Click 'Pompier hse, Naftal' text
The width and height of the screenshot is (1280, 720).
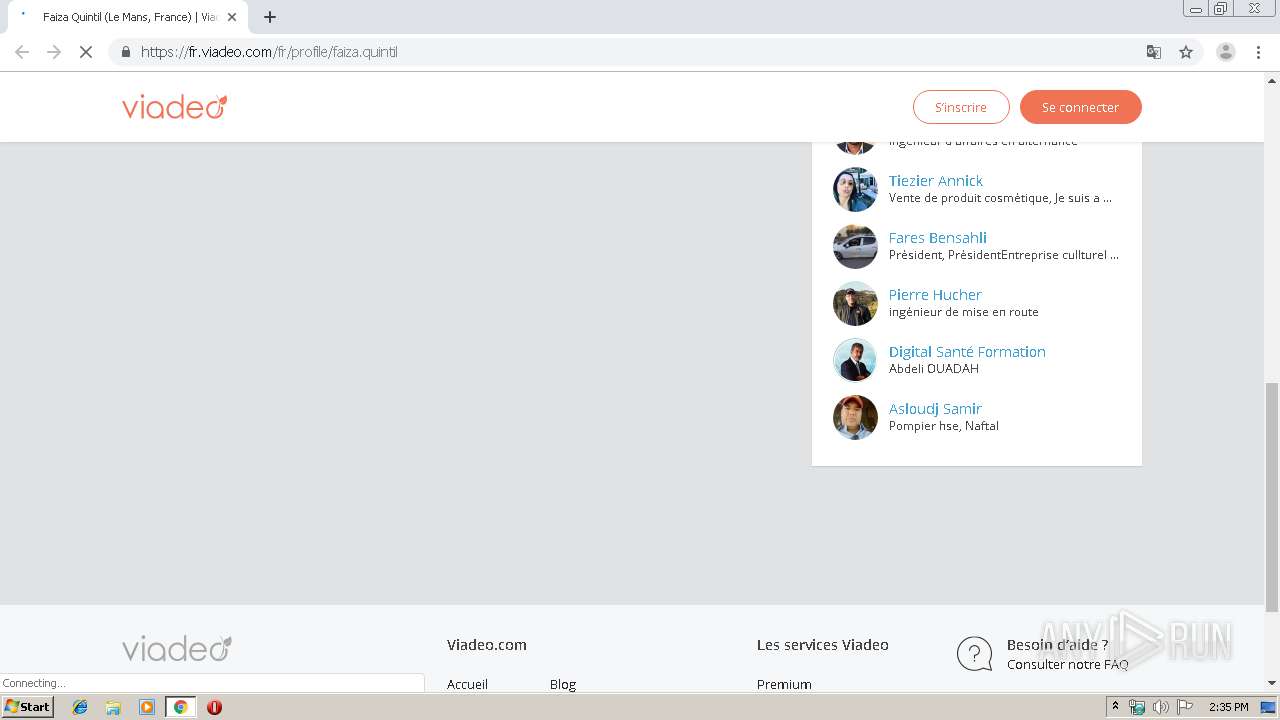[x=944, y=426]
